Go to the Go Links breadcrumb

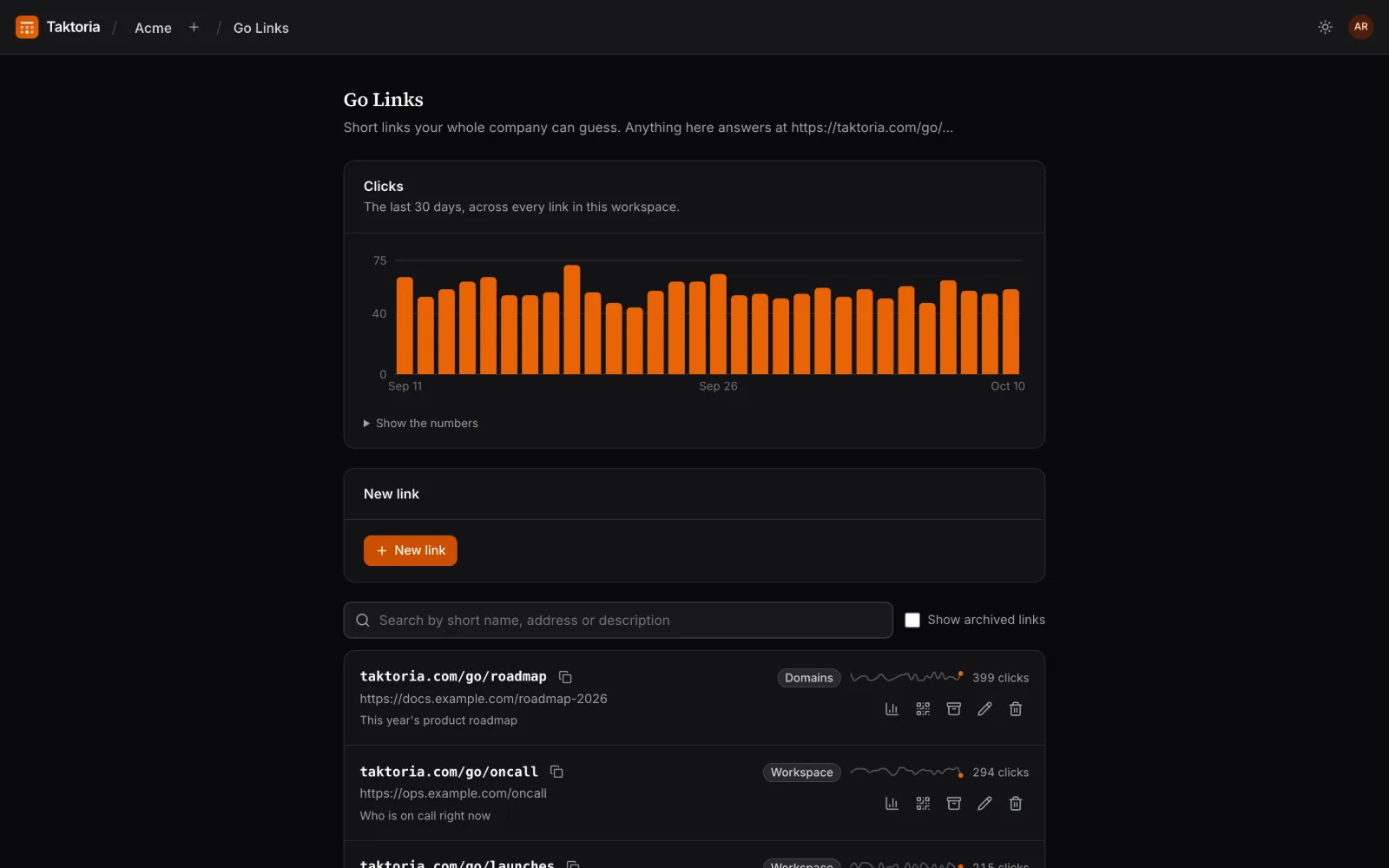pos(260,28)
